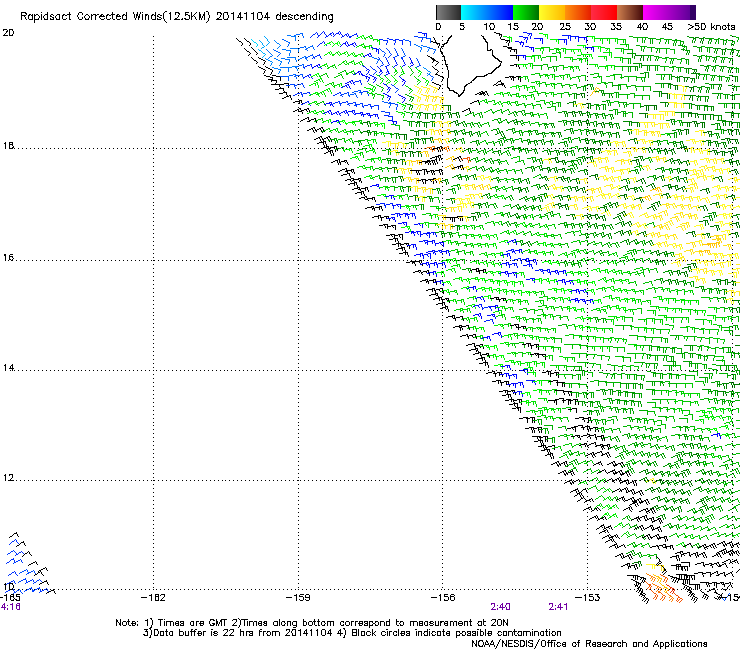The width and height of the screenshot is (740, 650).
Task: Click the gray 0-5 knots legend swatch
Action: point(448,12)
